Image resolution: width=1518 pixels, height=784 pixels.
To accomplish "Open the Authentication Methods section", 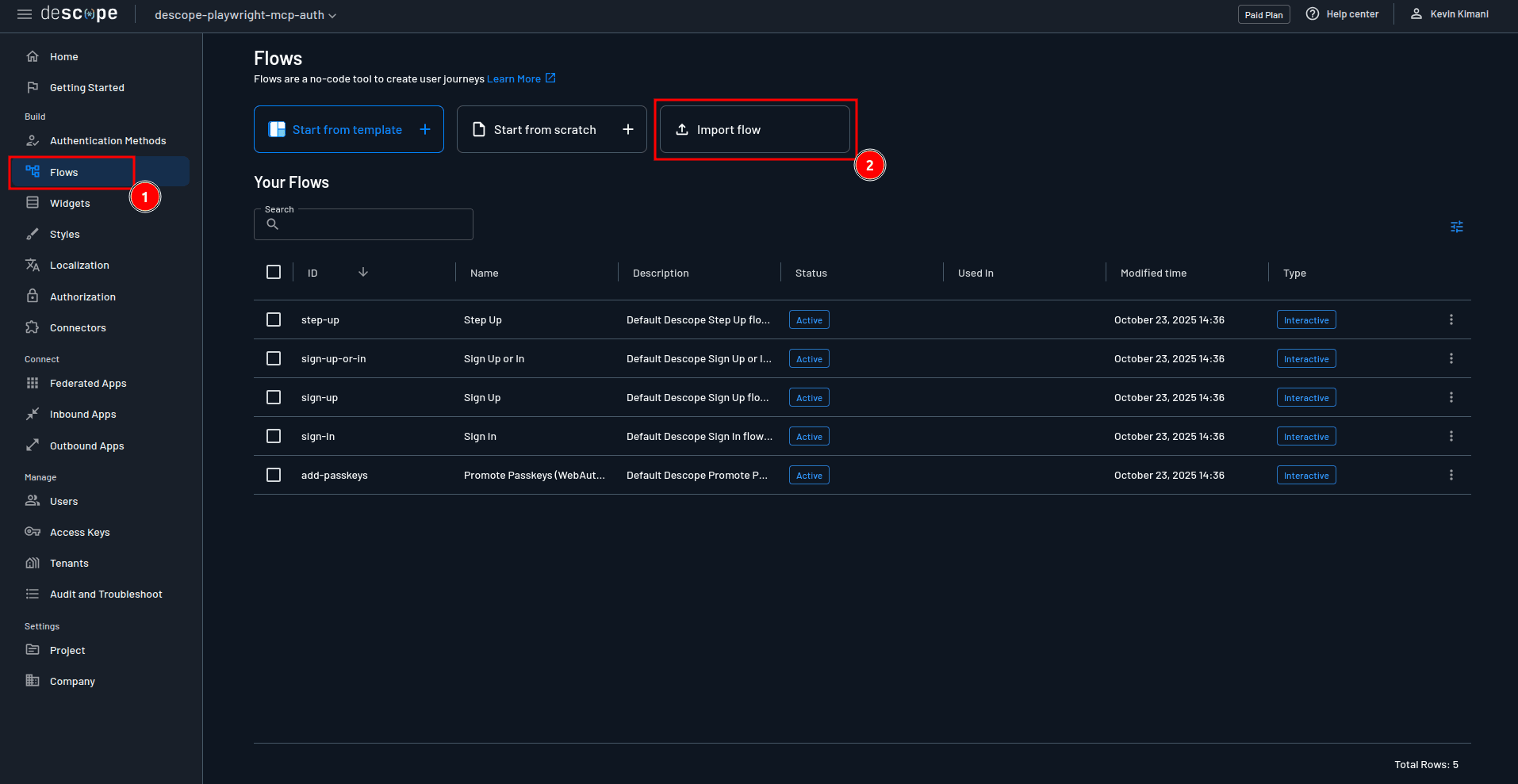I will [108, 140].
